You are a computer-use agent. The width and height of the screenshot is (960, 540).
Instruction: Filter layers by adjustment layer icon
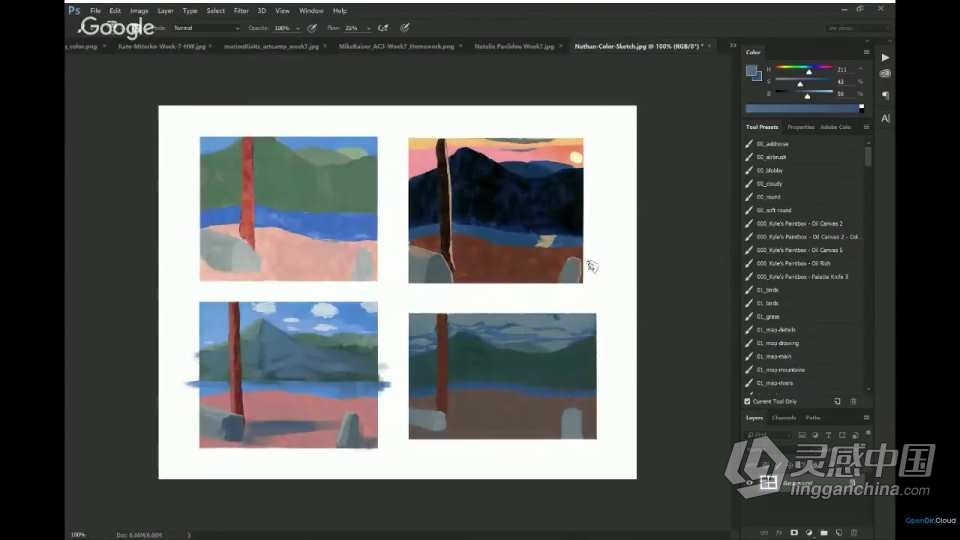click(815, 435)
